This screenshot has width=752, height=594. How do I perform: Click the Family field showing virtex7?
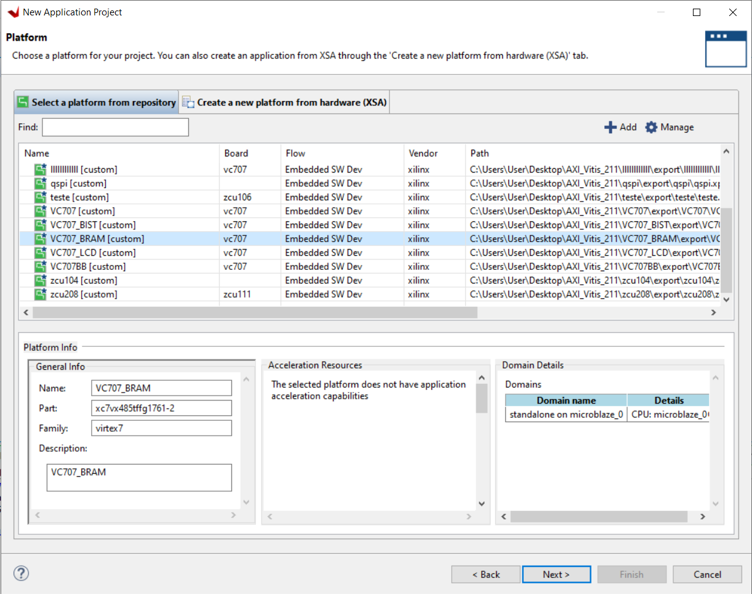point(161,428)
